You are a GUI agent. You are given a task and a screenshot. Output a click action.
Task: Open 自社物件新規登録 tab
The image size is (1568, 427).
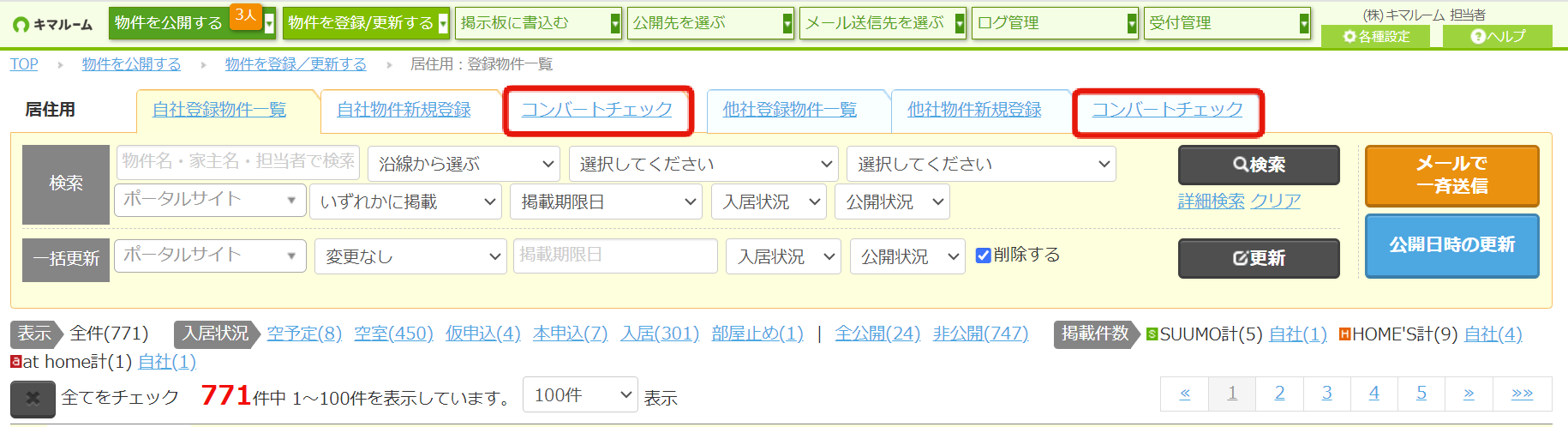[x=404, y=110]
